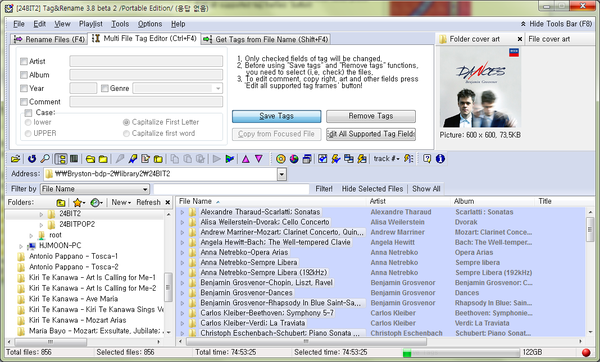This screenshot has height=362, width=600.
Task: Click the icon right of track # dropdown
Action: (408, 159)
